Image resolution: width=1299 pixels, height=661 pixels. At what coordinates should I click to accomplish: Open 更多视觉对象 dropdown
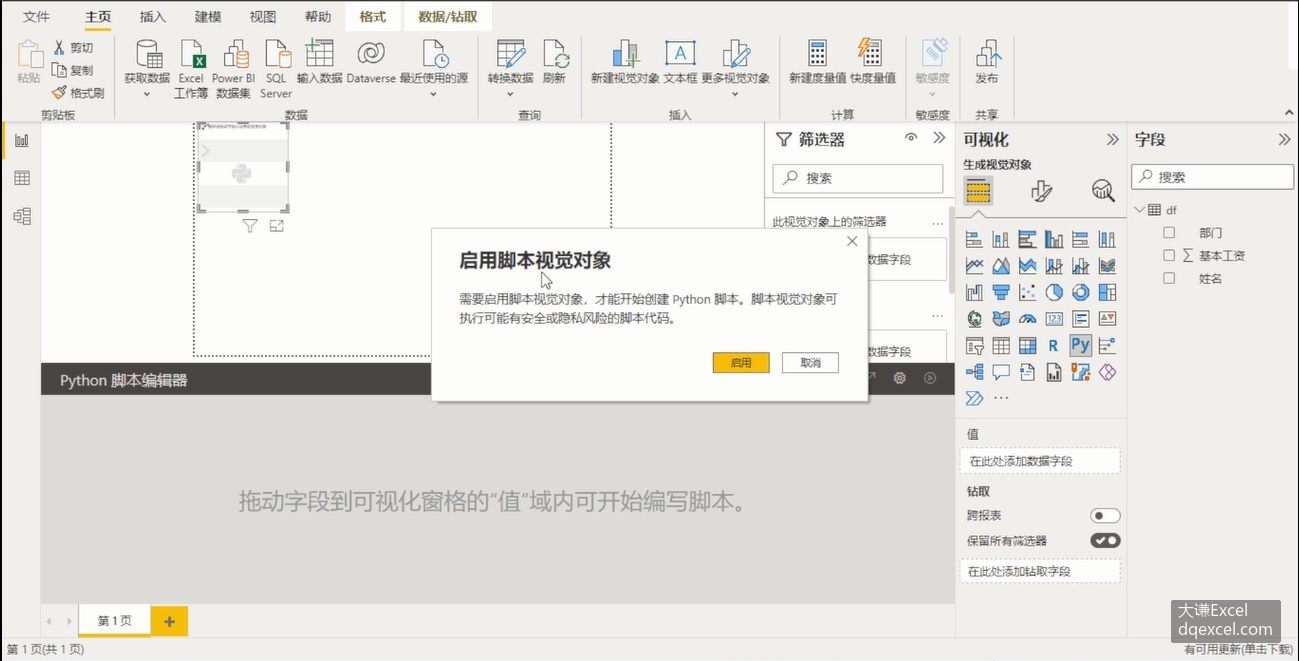pyautogui.click(x=735, y=95)
